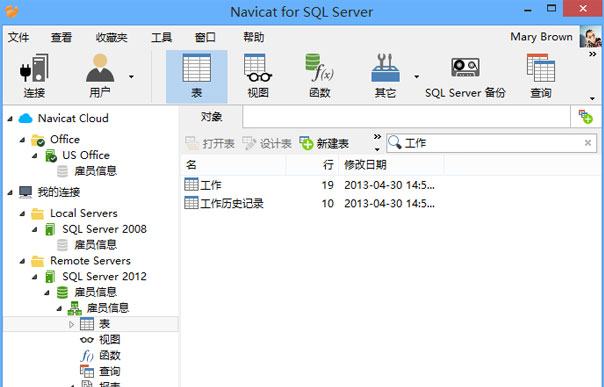
Task: Open the 连接 connection tool
Action: coord(34,77)
